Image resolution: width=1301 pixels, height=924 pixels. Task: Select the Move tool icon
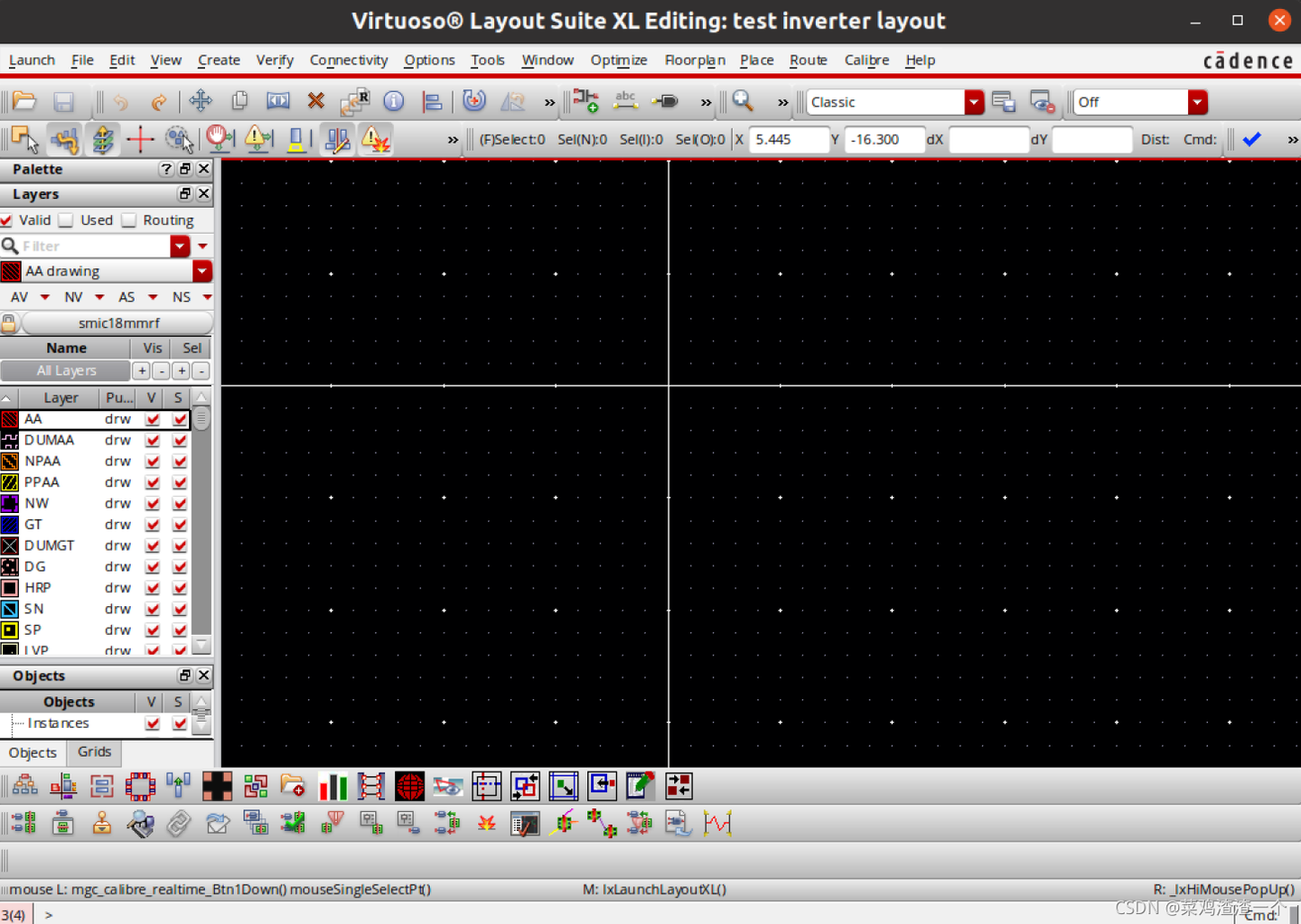[201, 101]
